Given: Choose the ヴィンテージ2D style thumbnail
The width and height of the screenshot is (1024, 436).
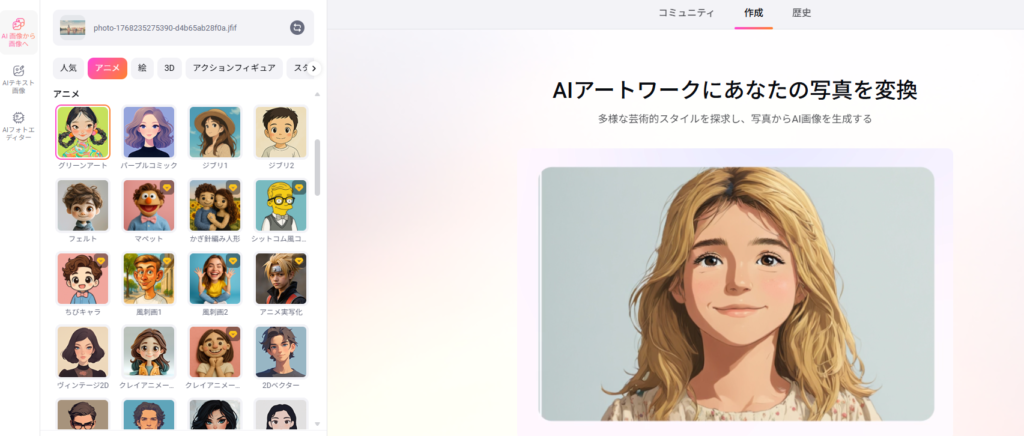Looking at the screenshot, I should (x=83, y=352).
